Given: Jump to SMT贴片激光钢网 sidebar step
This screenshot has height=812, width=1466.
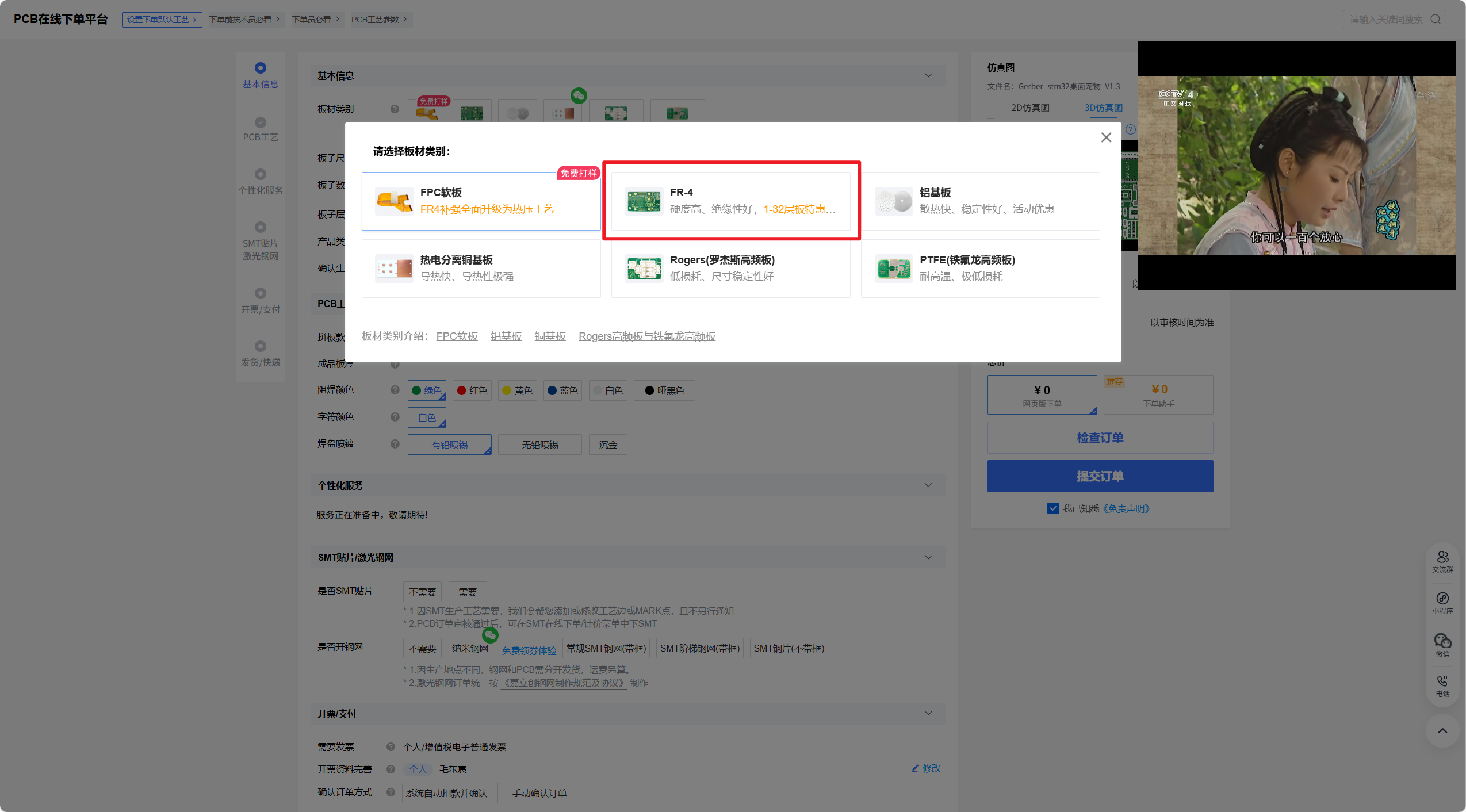Looking at the screenshot, I should pos(261,242).
